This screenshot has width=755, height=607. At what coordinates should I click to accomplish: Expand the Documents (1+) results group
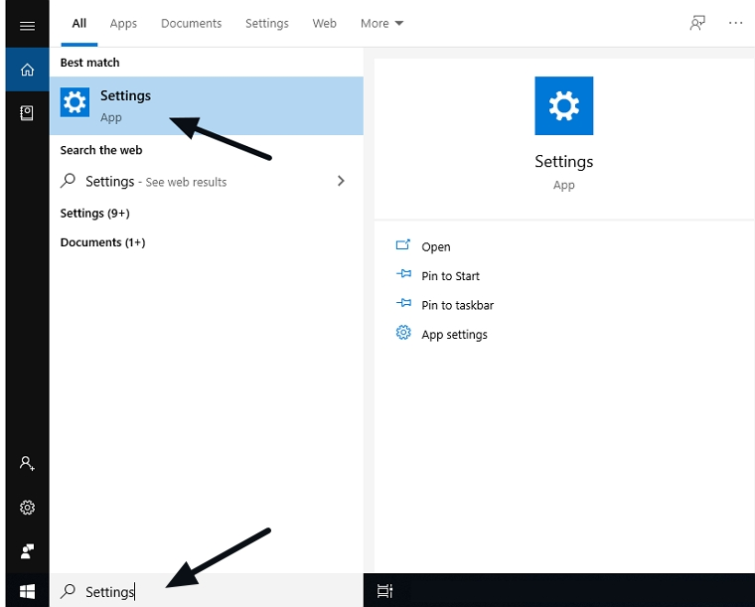tap(102, 242)
